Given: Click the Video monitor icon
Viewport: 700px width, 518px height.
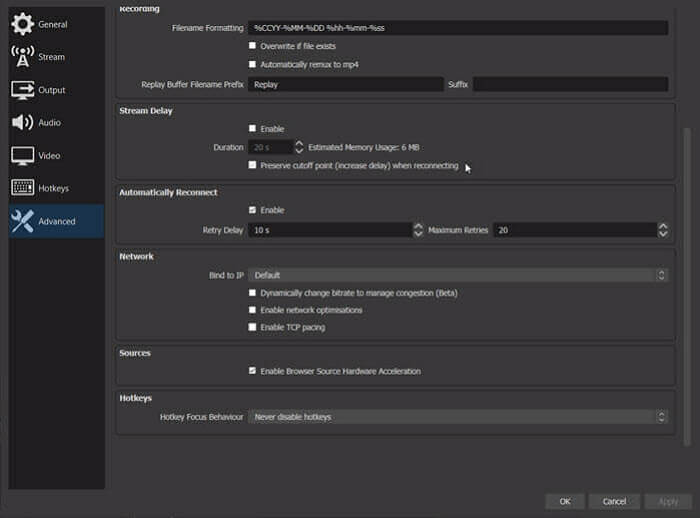Looking at the screenshot, I should (x=22, y=155).
